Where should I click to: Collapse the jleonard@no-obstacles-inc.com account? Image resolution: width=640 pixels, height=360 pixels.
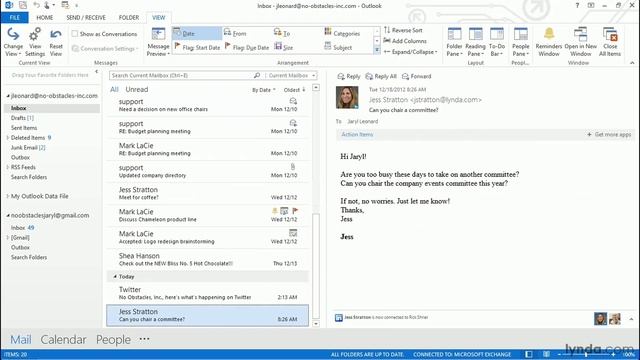click(x=8, y=96)
